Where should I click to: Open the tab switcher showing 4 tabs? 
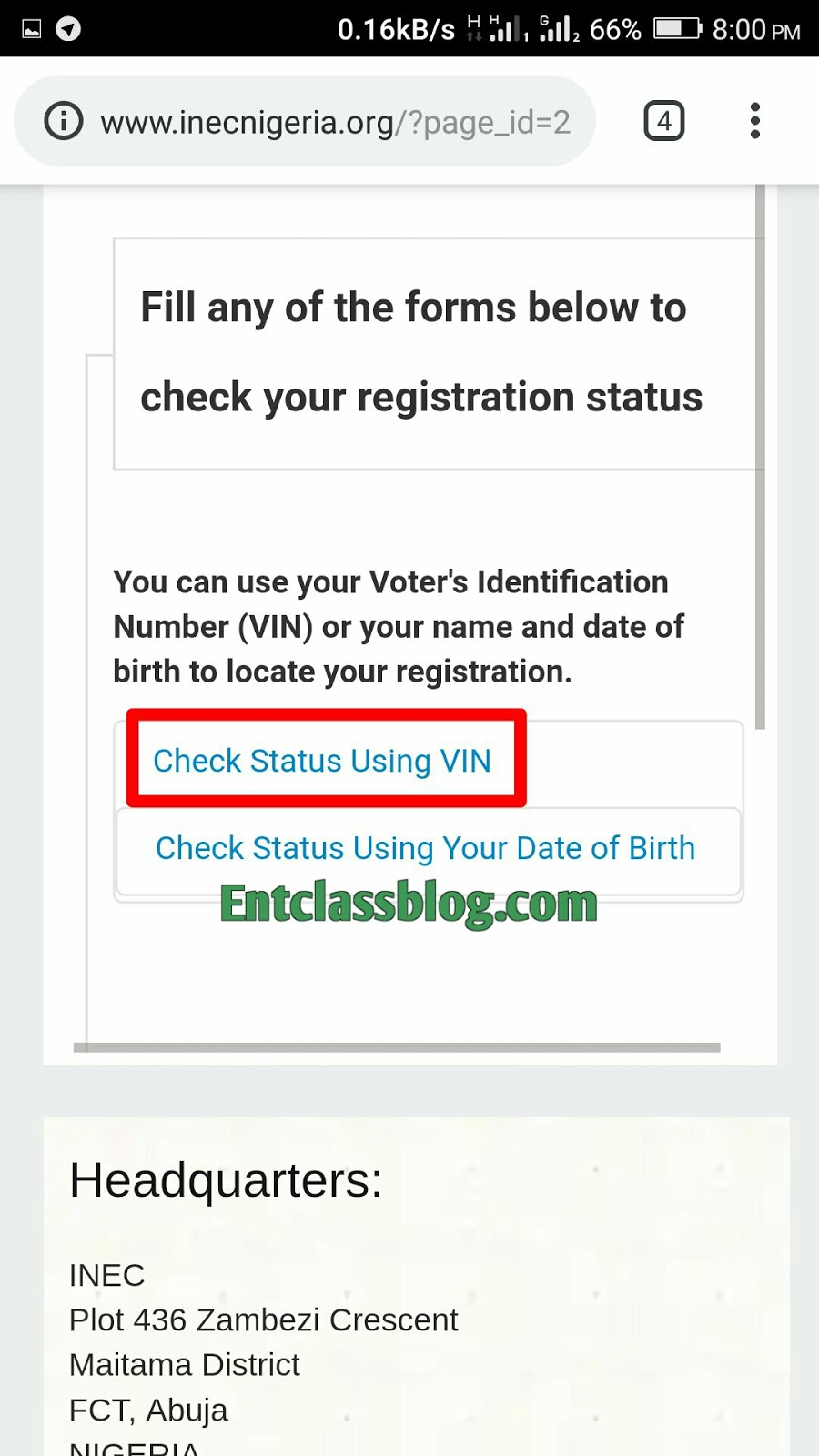664,121
